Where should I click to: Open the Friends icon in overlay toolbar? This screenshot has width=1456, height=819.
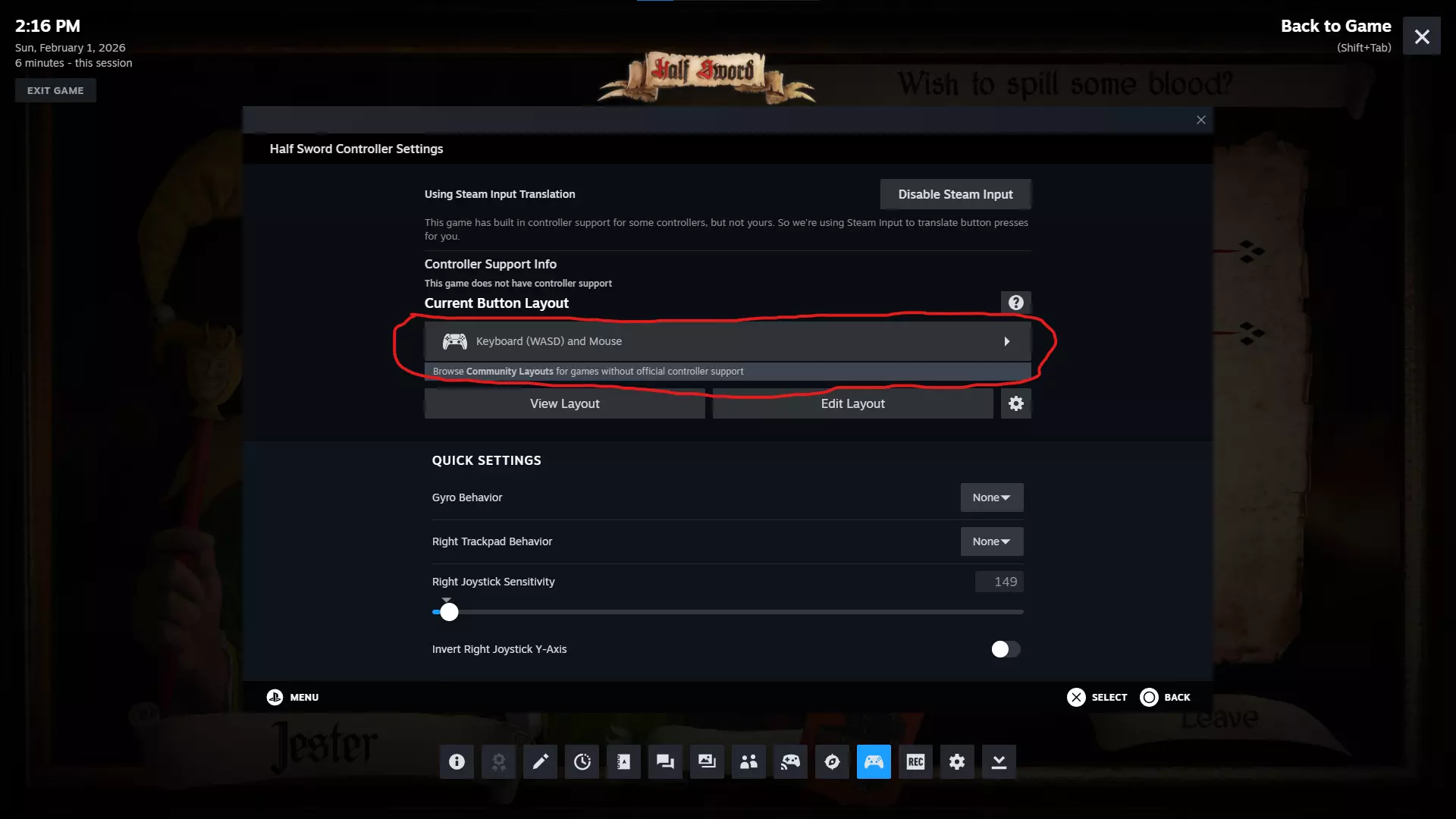[748, 761]
